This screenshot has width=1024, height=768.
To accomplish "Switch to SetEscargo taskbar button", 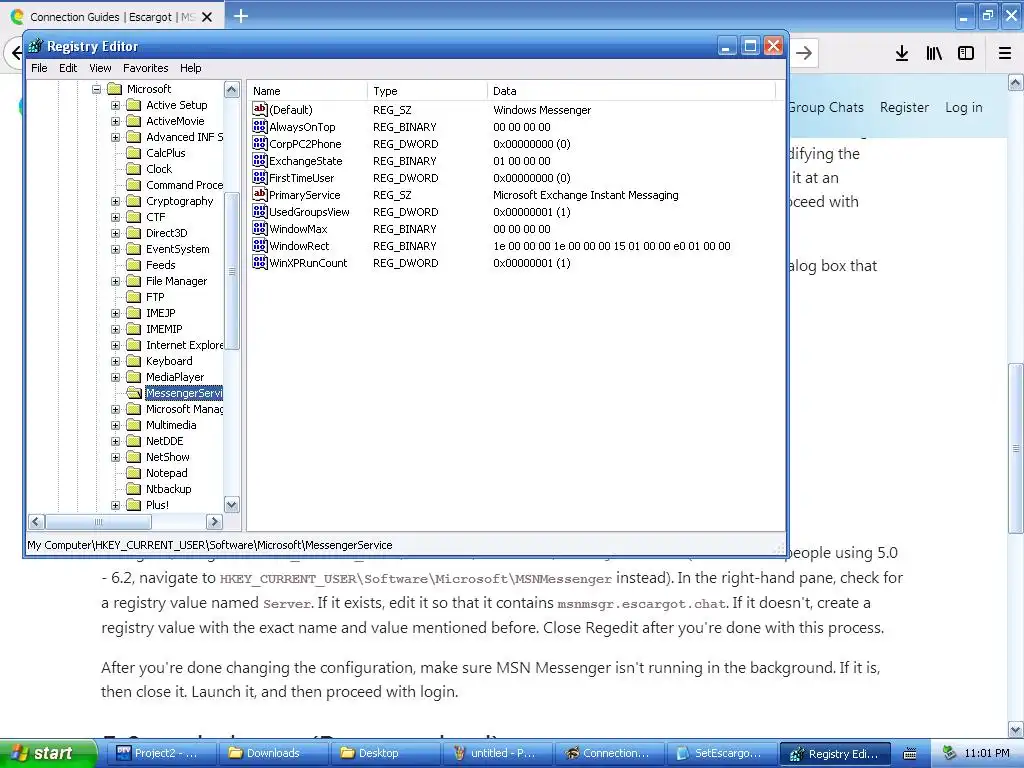I will point(720,753).
